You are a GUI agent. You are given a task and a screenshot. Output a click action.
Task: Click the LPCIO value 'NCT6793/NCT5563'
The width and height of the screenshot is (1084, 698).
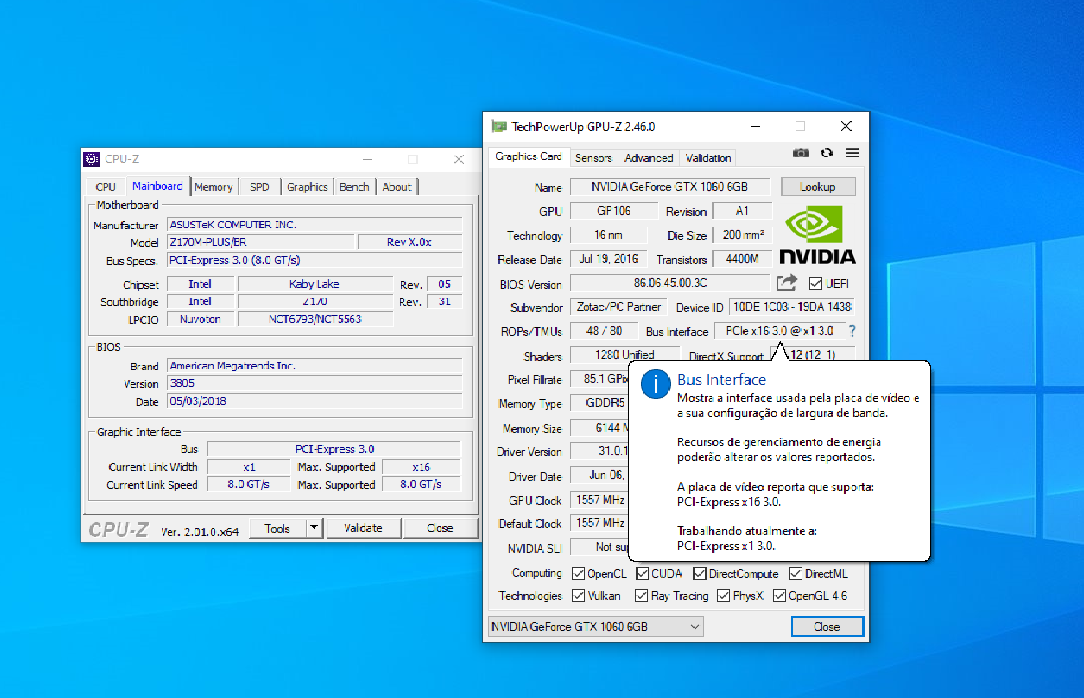(315, 319)
